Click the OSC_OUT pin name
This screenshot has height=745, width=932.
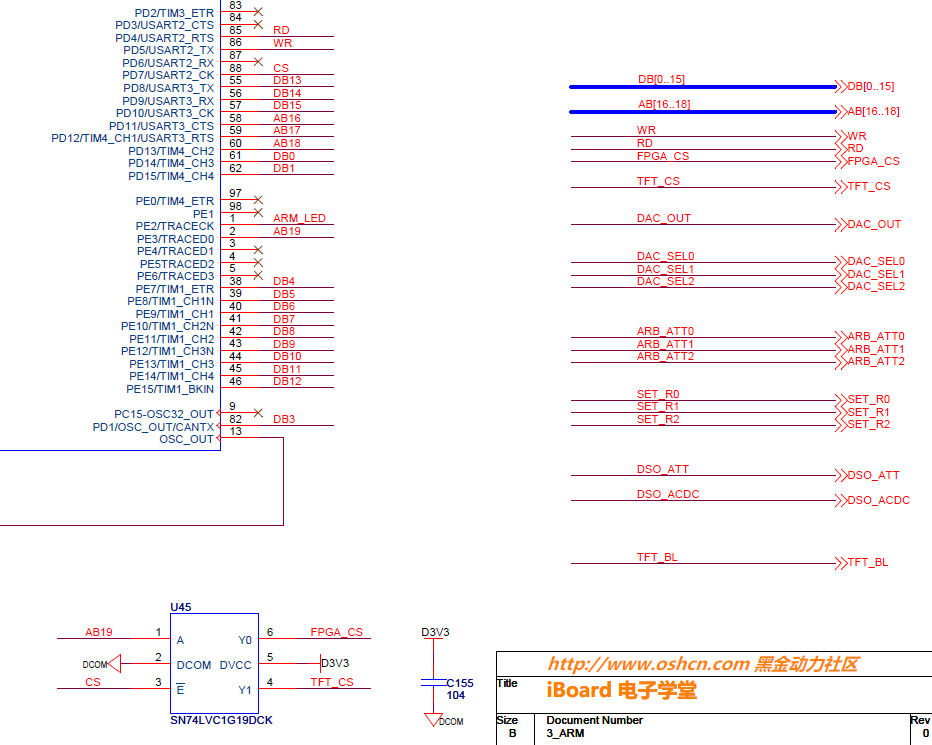(x=187, y=439)
